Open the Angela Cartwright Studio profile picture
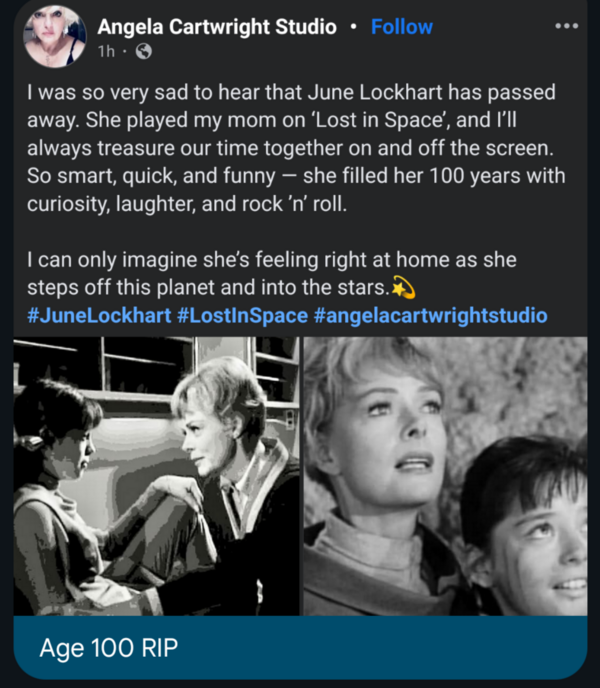This screenshot has width=600, height=688. (55, 37)
